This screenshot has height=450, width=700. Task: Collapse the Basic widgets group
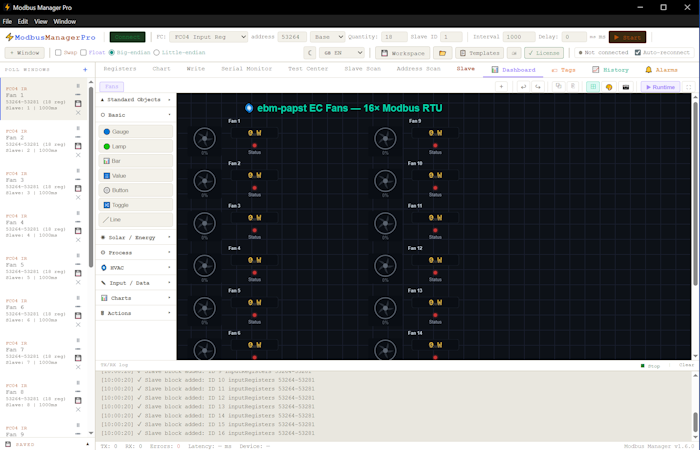coord(136,115)
